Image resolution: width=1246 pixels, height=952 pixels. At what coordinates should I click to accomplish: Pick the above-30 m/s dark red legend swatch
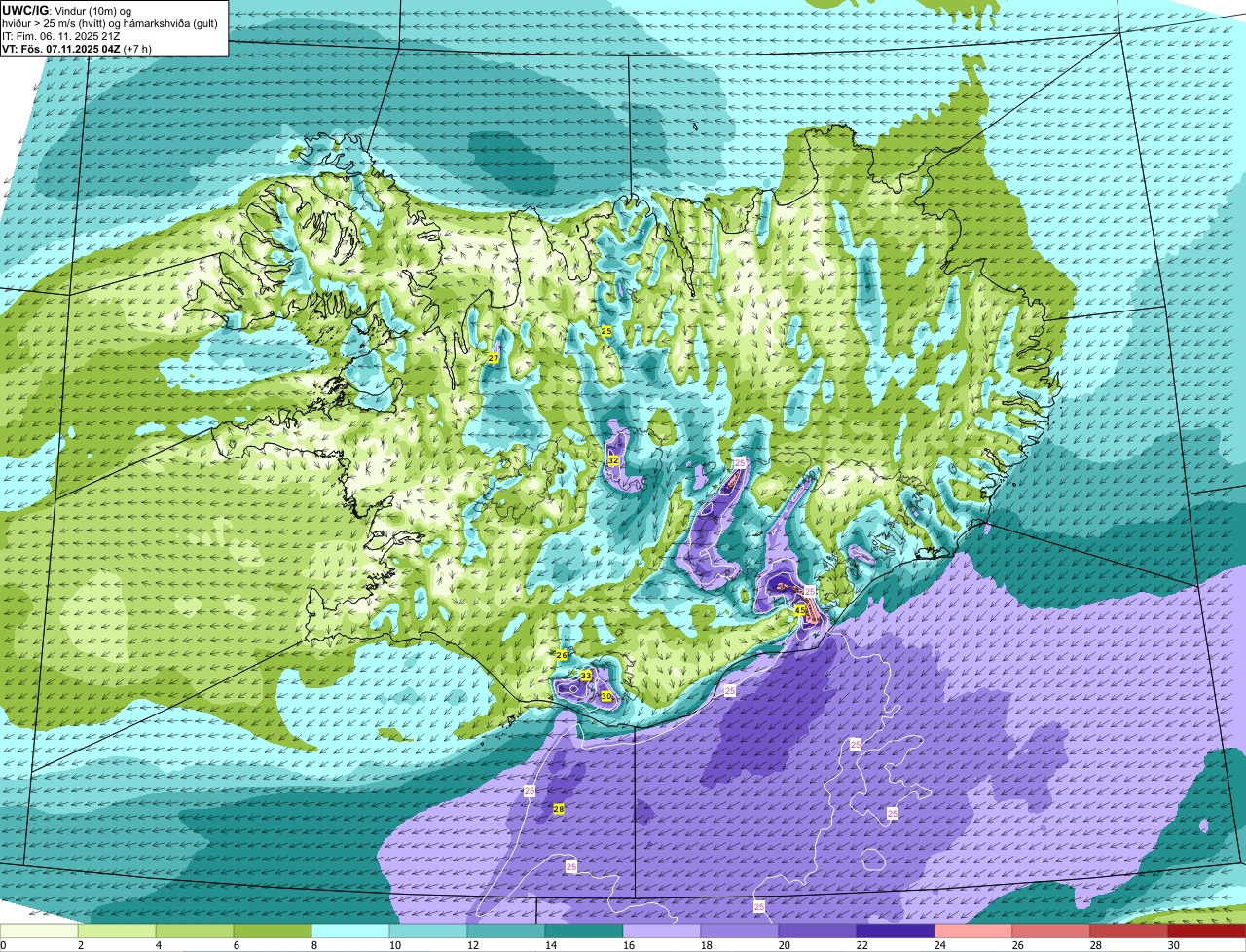1207,932
